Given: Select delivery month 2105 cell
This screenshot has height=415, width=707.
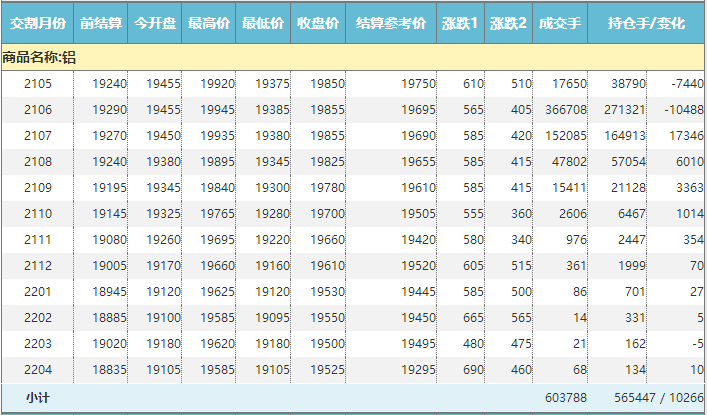Looking at the screenshot, I should [38, 84].
